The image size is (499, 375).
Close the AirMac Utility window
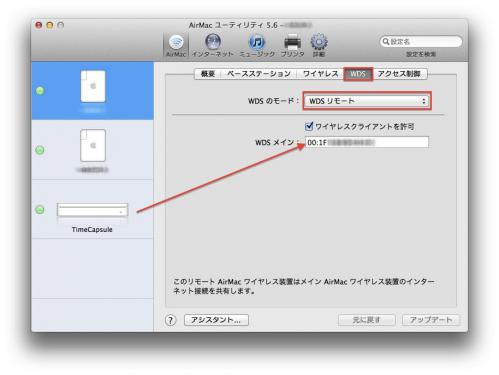point(39,25)
